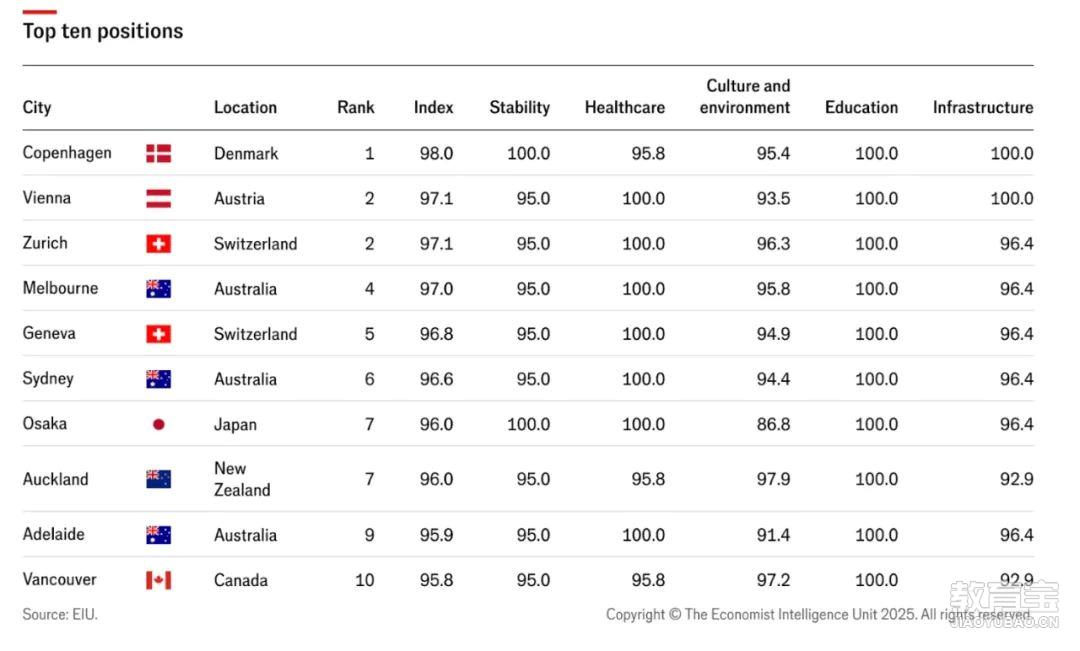Click the Infrastructure column header

point(983,107)
